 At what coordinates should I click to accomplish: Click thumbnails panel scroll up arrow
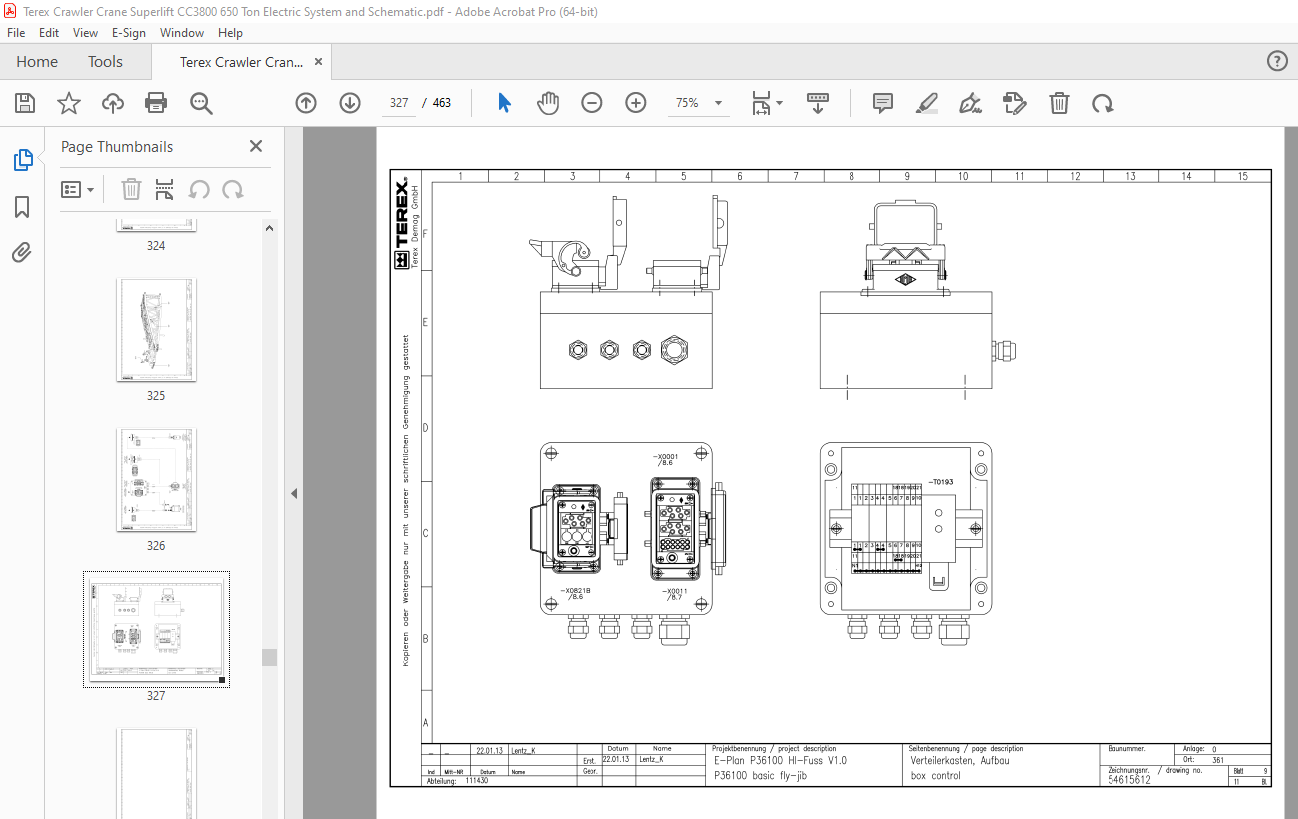point(269,228)
